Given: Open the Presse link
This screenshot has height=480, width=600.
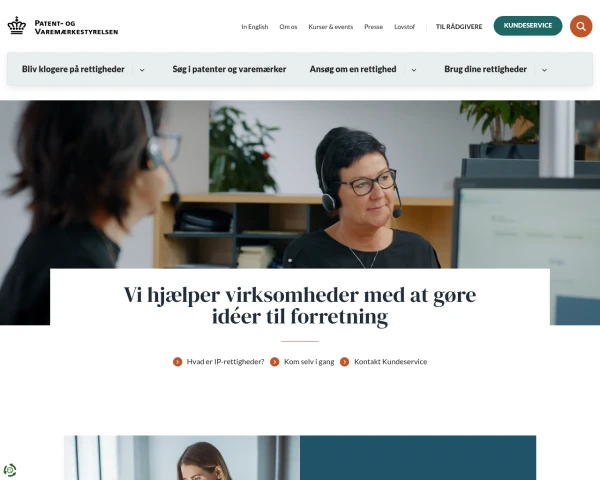Looking at the screenshot, I should [x=373, y=27].
